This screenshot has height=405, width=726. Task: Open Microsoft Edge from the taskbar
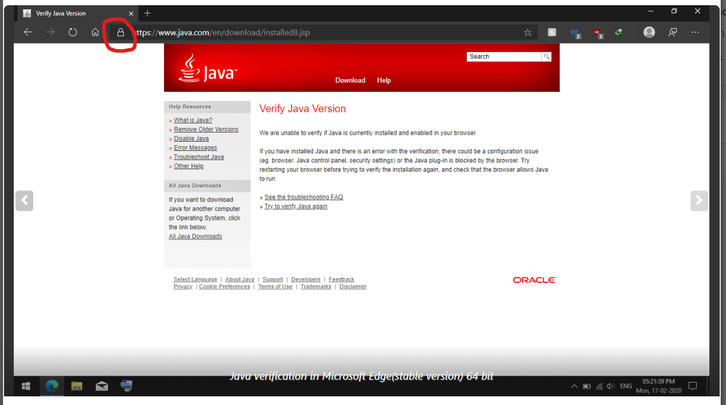[x=51, y=386]
